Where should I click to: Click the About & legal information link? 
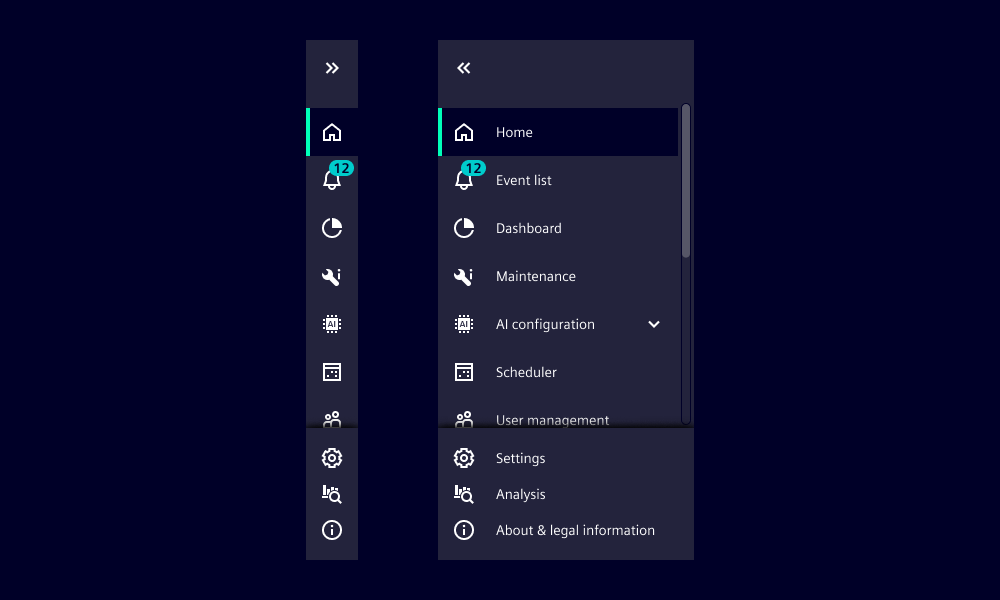click(x=575, y=530)
